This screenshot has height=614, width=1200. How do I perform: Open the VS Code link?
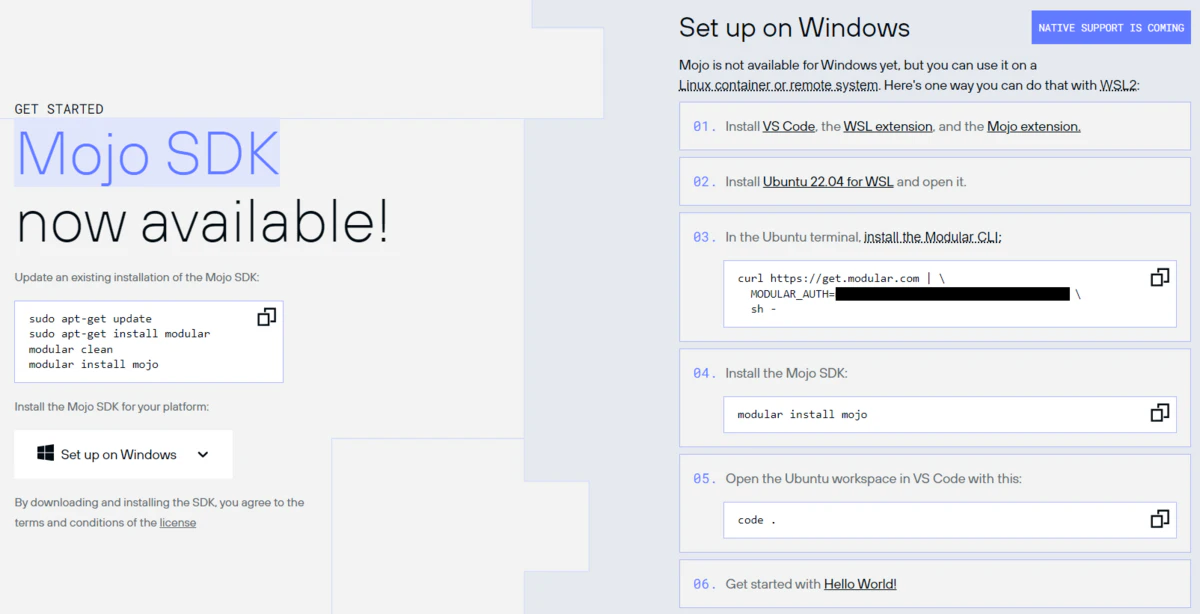[789, 127]
